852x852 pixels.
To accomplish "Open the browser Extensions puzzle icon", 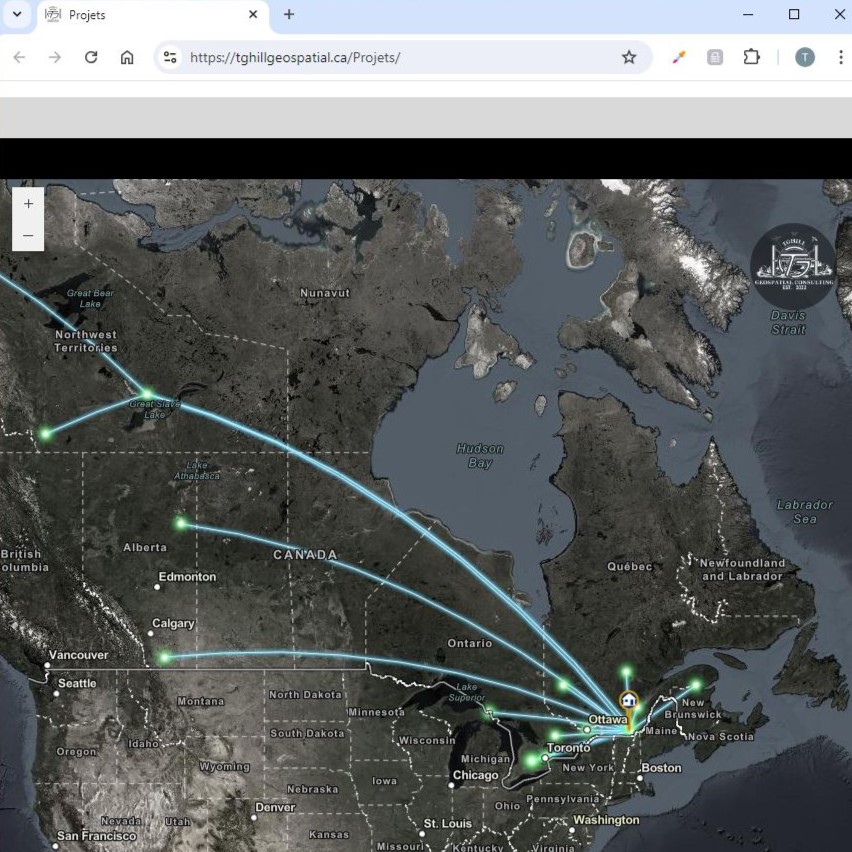I will pos(751,57).
